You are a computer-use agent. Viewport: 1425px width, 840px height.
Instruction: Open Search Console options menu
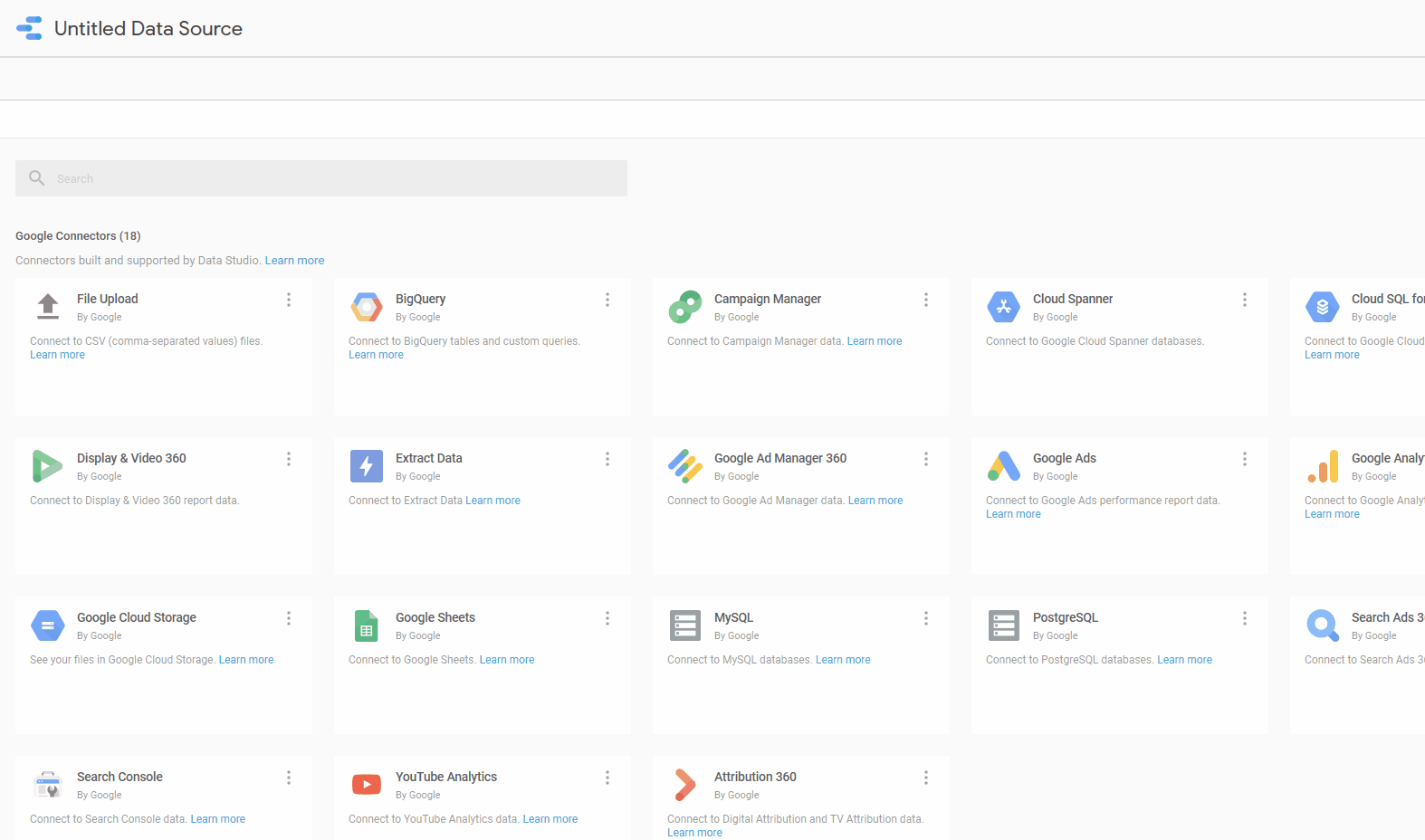[289, 778]
